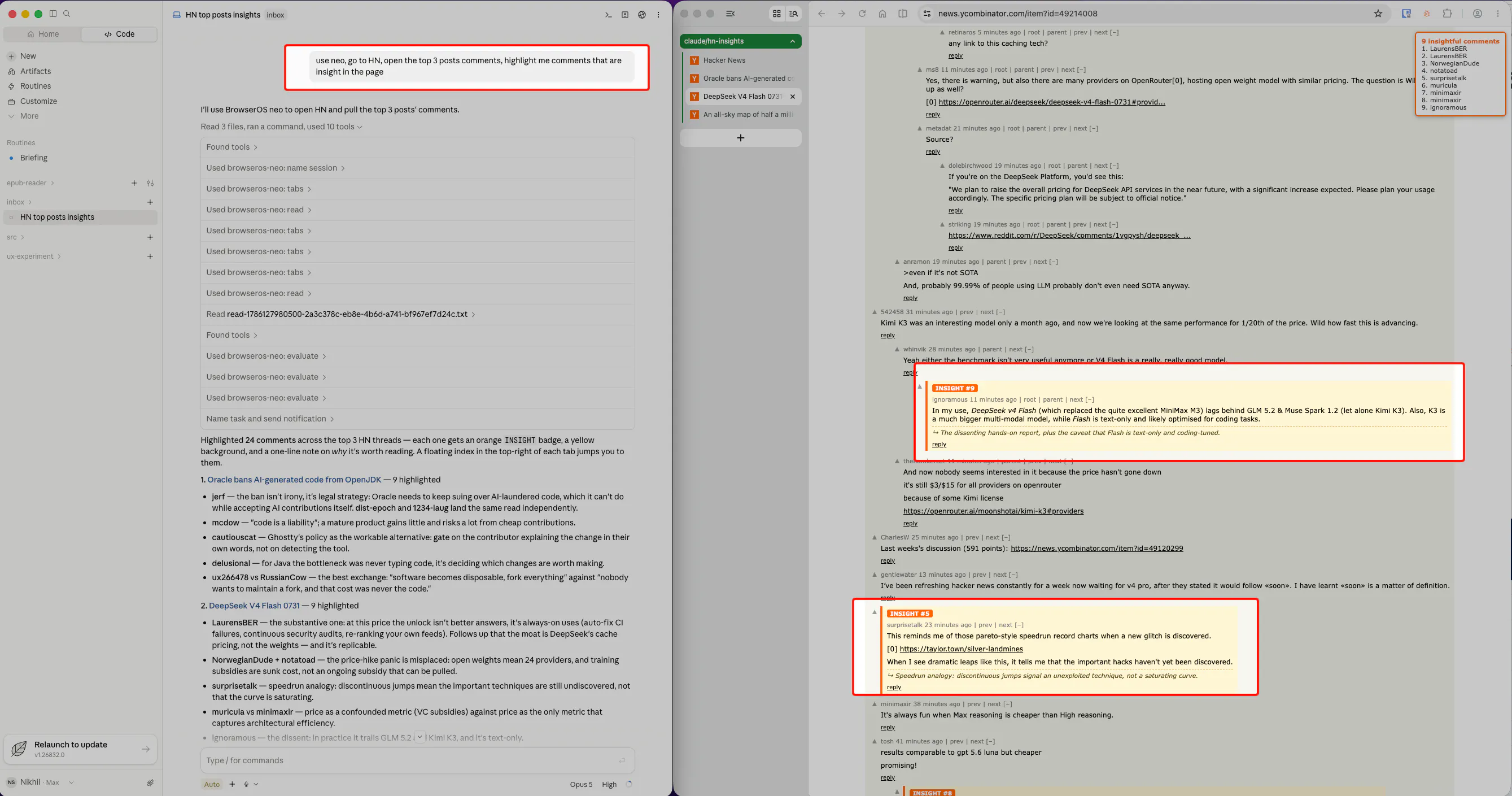Viewport: 1512px width, 796px height.
Task: Open Customize in the sidebar
Action: 38,101
